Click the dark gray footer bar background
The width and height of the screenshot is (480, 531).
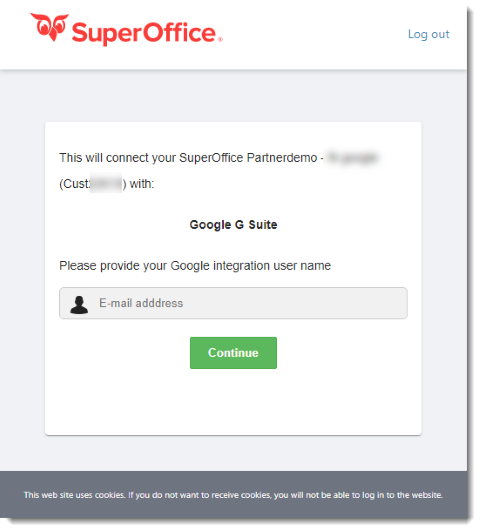(233, 479)
